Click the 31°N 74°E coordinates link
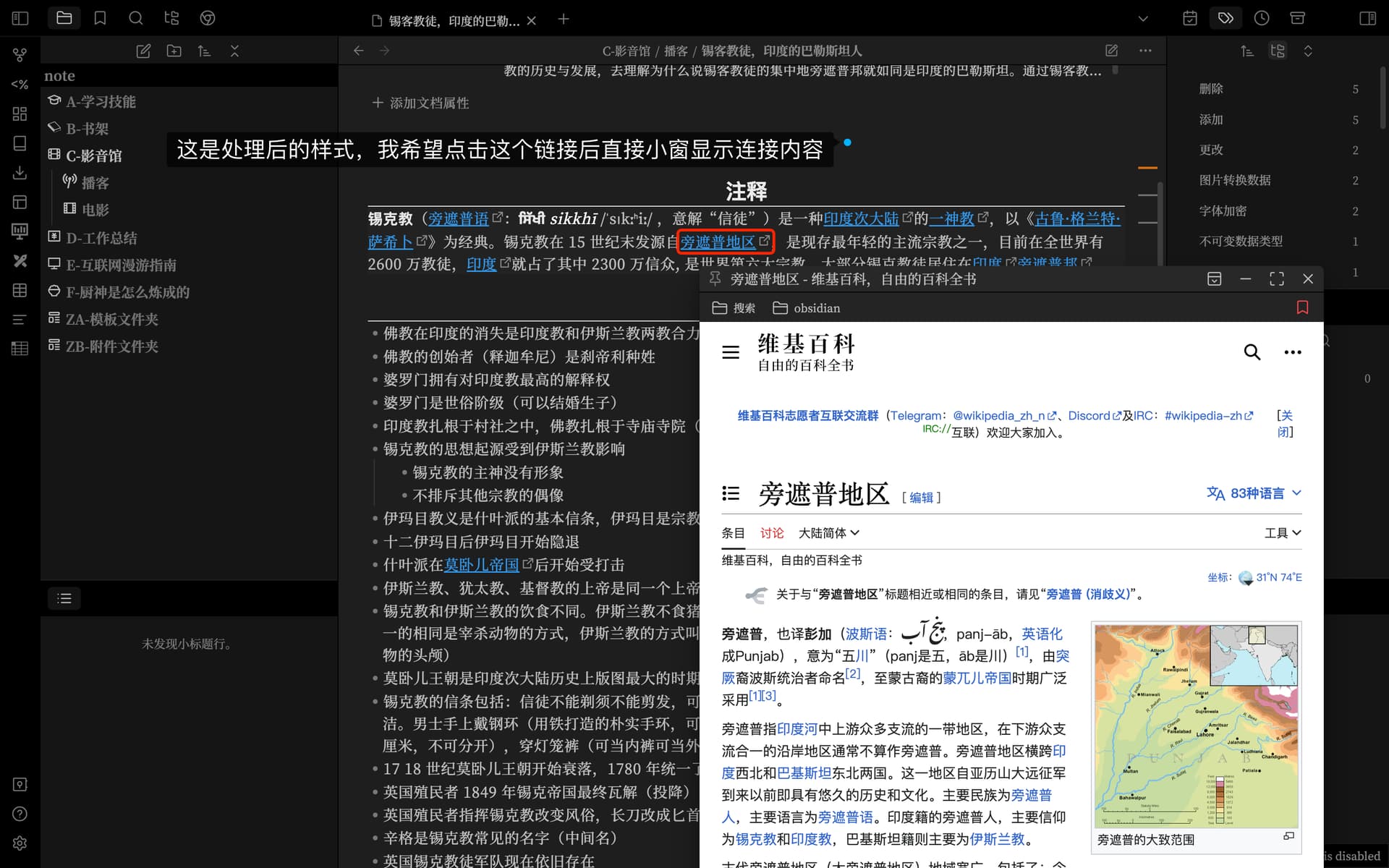 tap(1278, 577)
